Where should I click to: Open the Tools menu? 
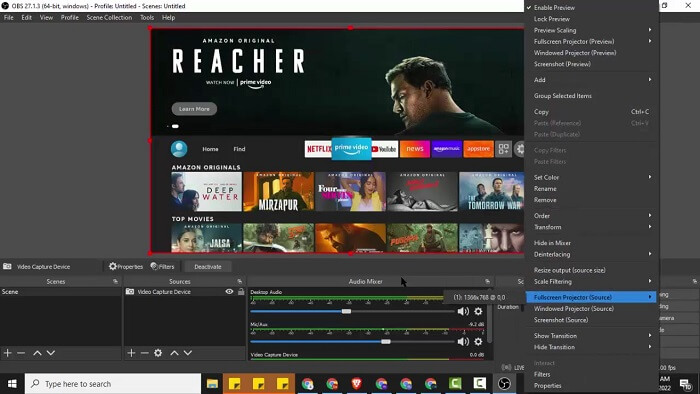147,17
